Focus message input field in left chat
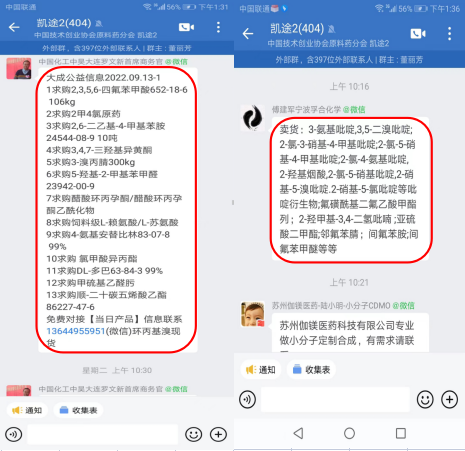 pyautogui.click(x=103, y=434)
